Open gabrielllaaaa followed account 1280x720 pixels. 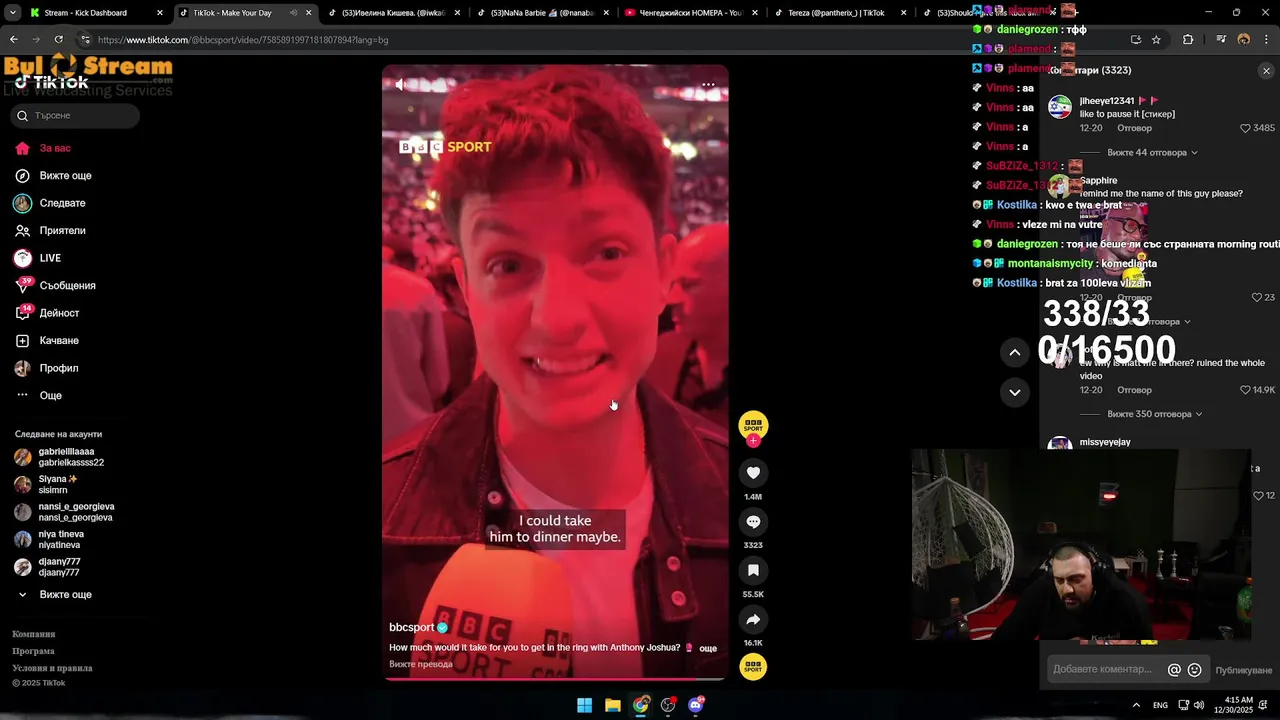[70, 457]
